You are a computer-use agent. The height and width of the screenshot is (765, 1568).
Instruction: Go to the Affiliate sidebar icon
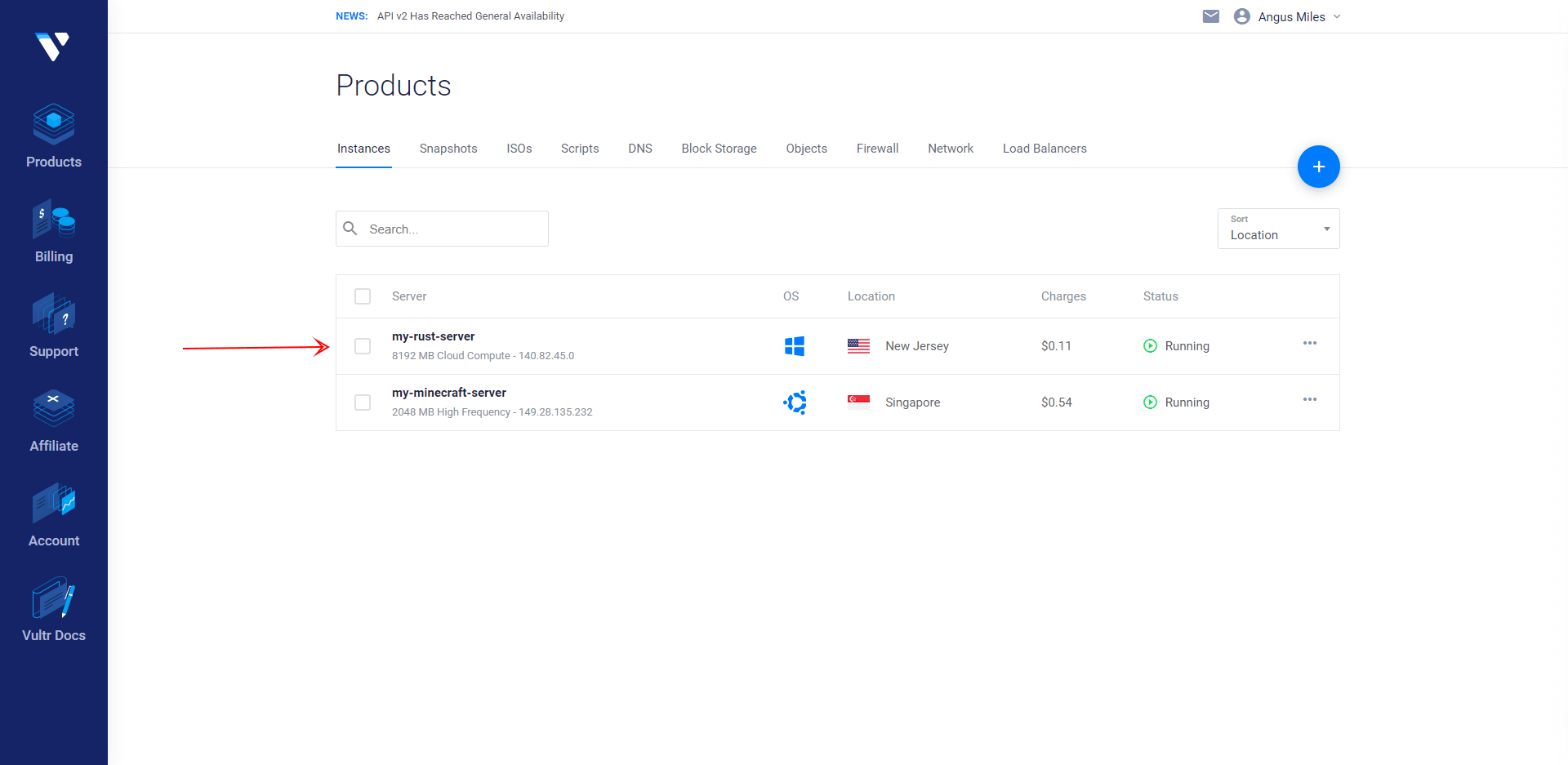(54, 408)
